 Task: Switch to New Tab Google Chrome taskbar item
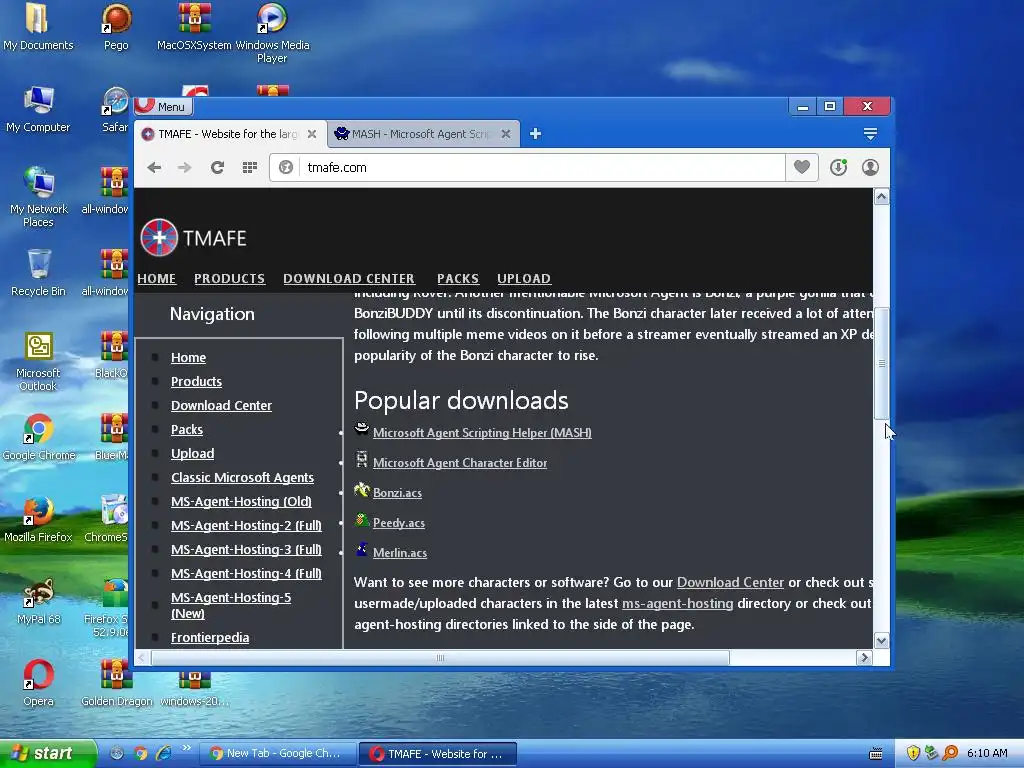(x=277, y=754)
